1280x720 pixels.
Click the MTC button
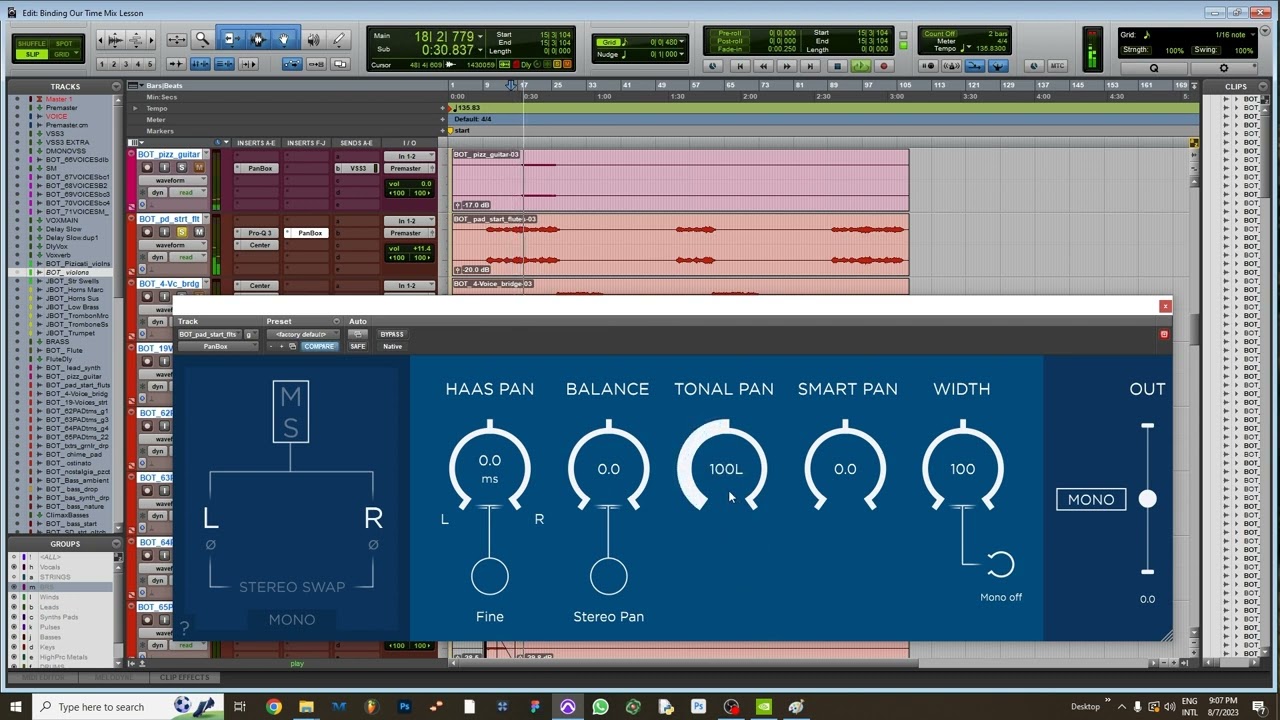coord(1056,66)
